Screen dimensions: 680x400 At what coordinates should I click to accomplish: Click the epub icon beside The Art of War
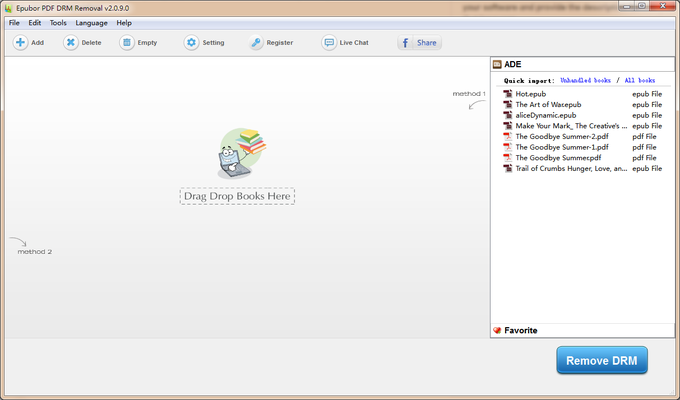coord(507,105)
